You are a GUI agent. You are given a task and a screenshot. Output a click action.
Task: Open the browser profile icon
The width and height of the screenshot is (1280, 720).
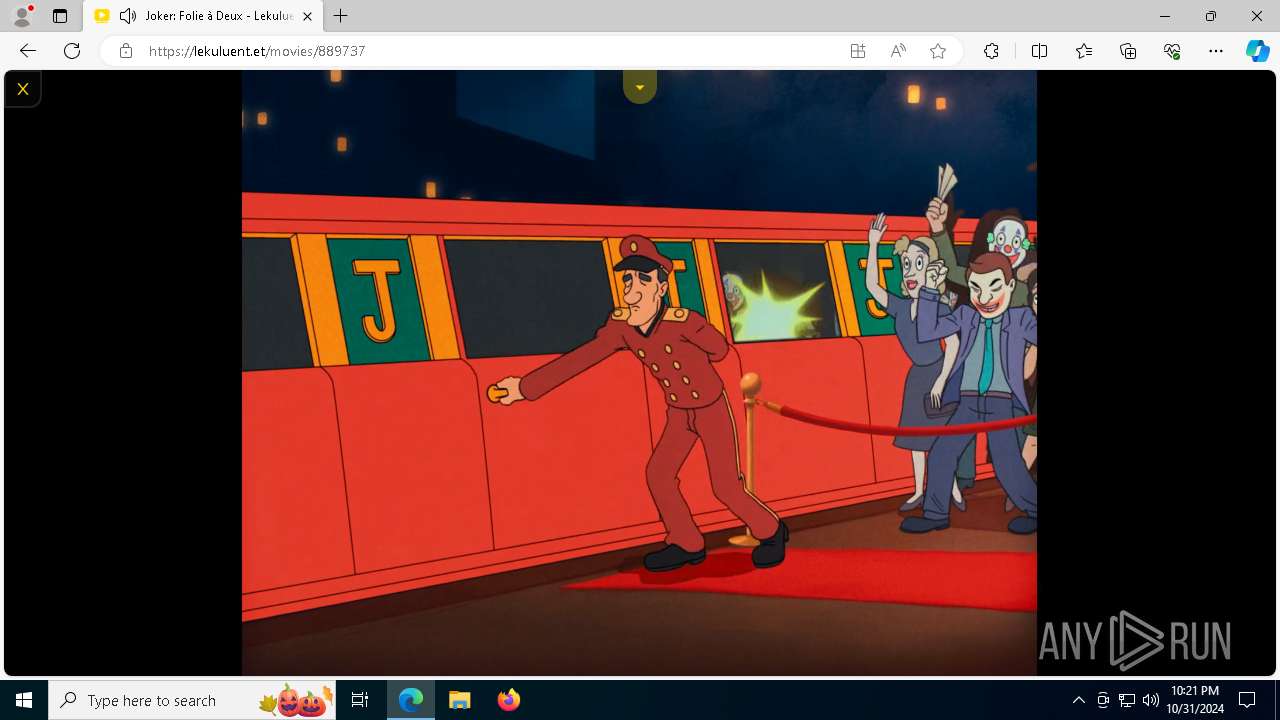coord(21,16)
